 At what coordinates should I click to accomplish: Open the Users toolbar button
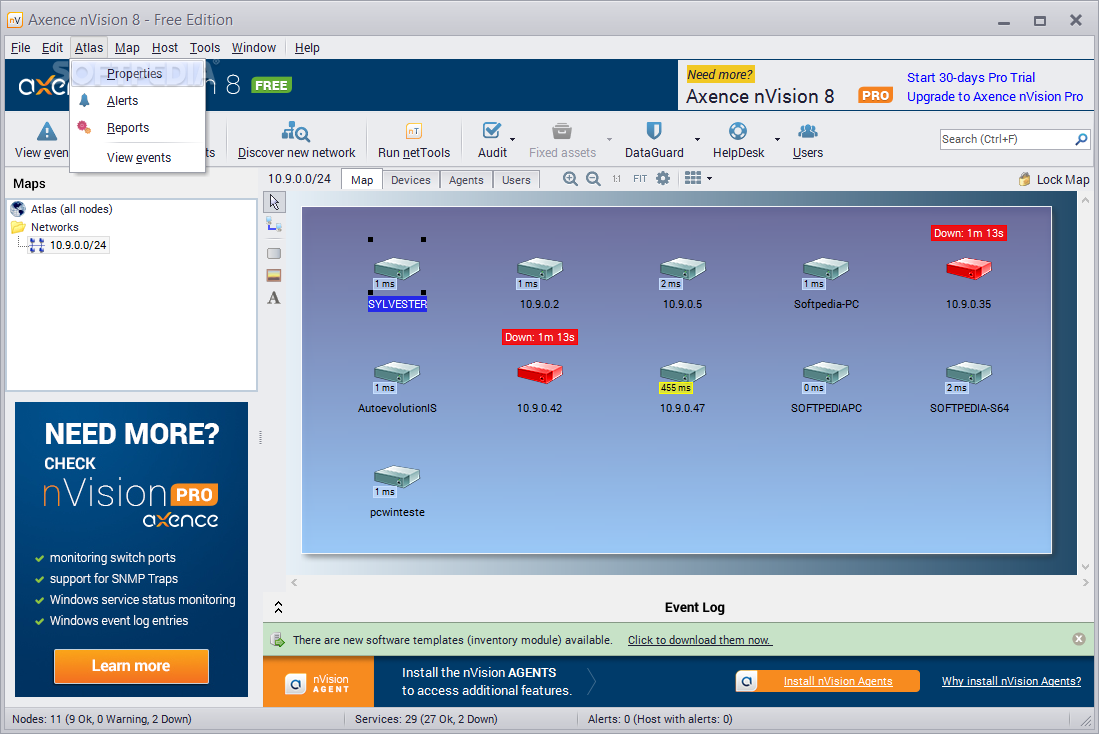point(807,140)
